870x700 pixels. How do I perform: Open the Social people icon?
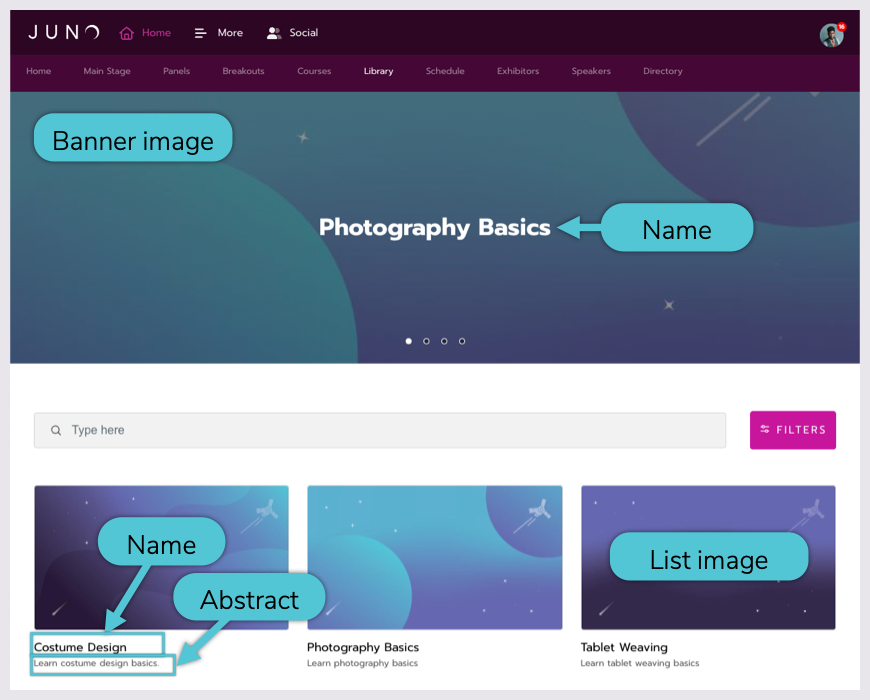point(274,33)
